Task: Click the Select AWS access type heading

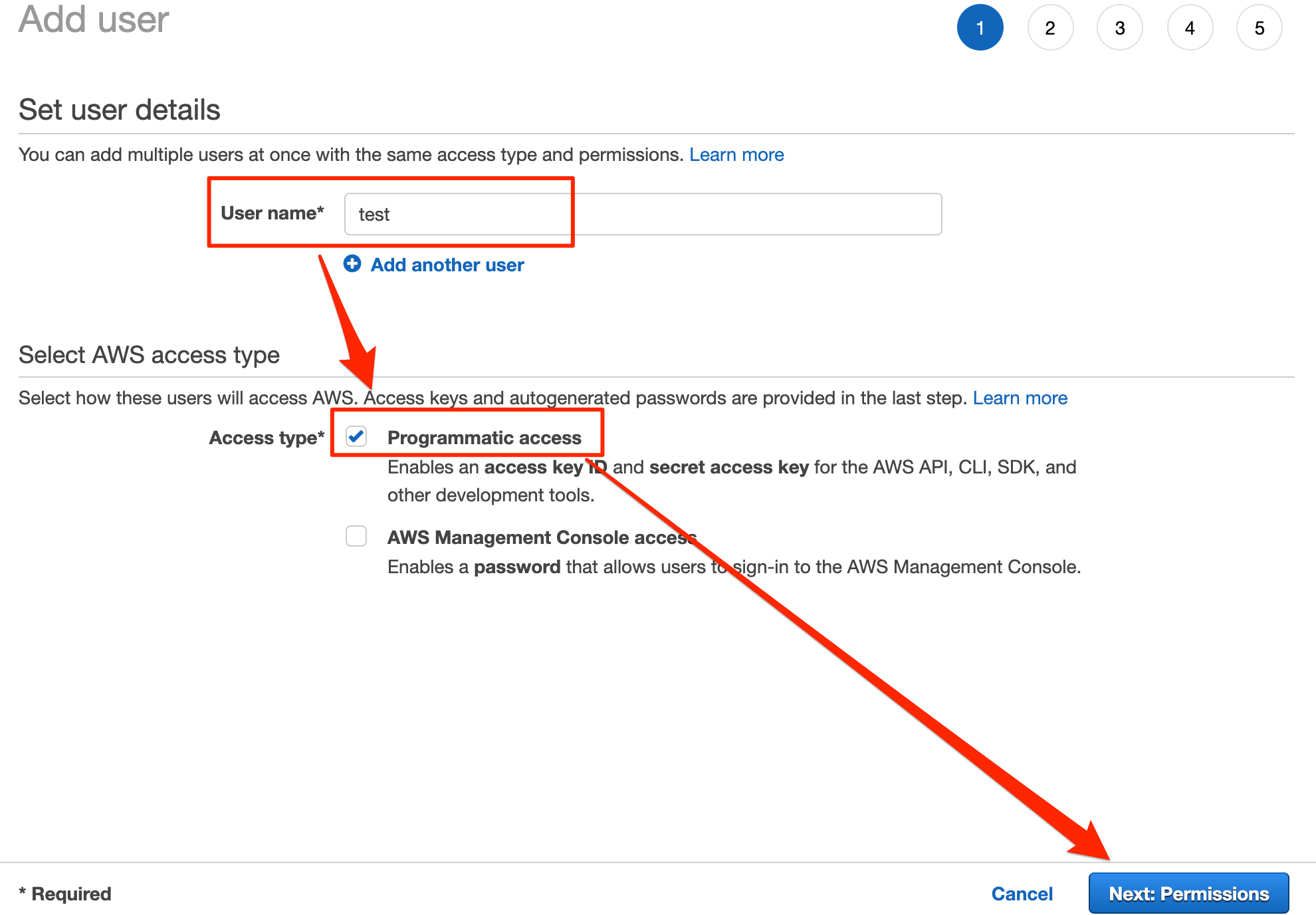Action: pyautogui.click(x=149, y=355)
